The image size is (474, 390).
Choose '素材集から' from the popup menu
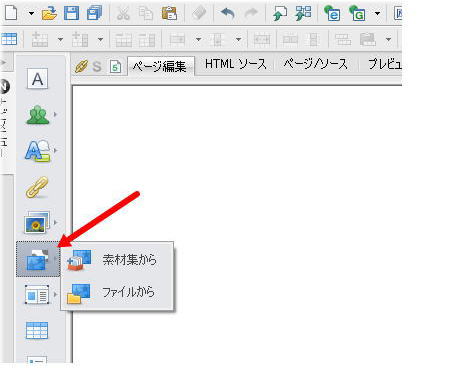click(x=129, y=259)
